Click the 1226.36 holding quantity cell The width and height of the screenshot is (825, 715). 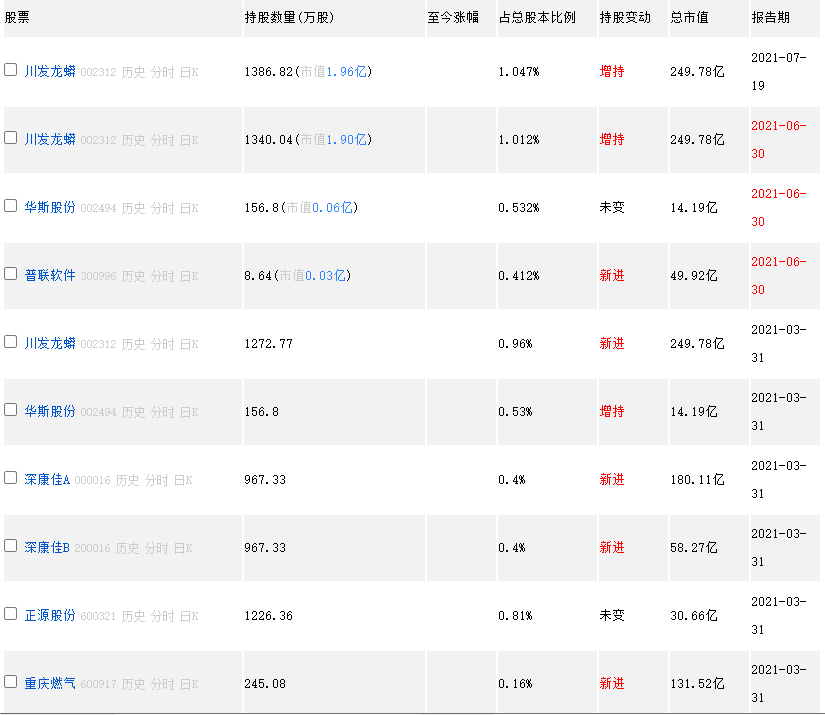pyautogui.click(x=268, y=616)
